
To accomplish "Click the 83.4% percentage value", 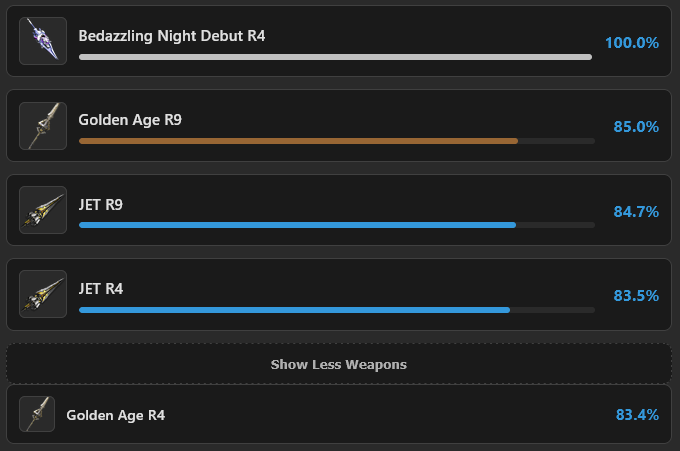I will [637, 415].
